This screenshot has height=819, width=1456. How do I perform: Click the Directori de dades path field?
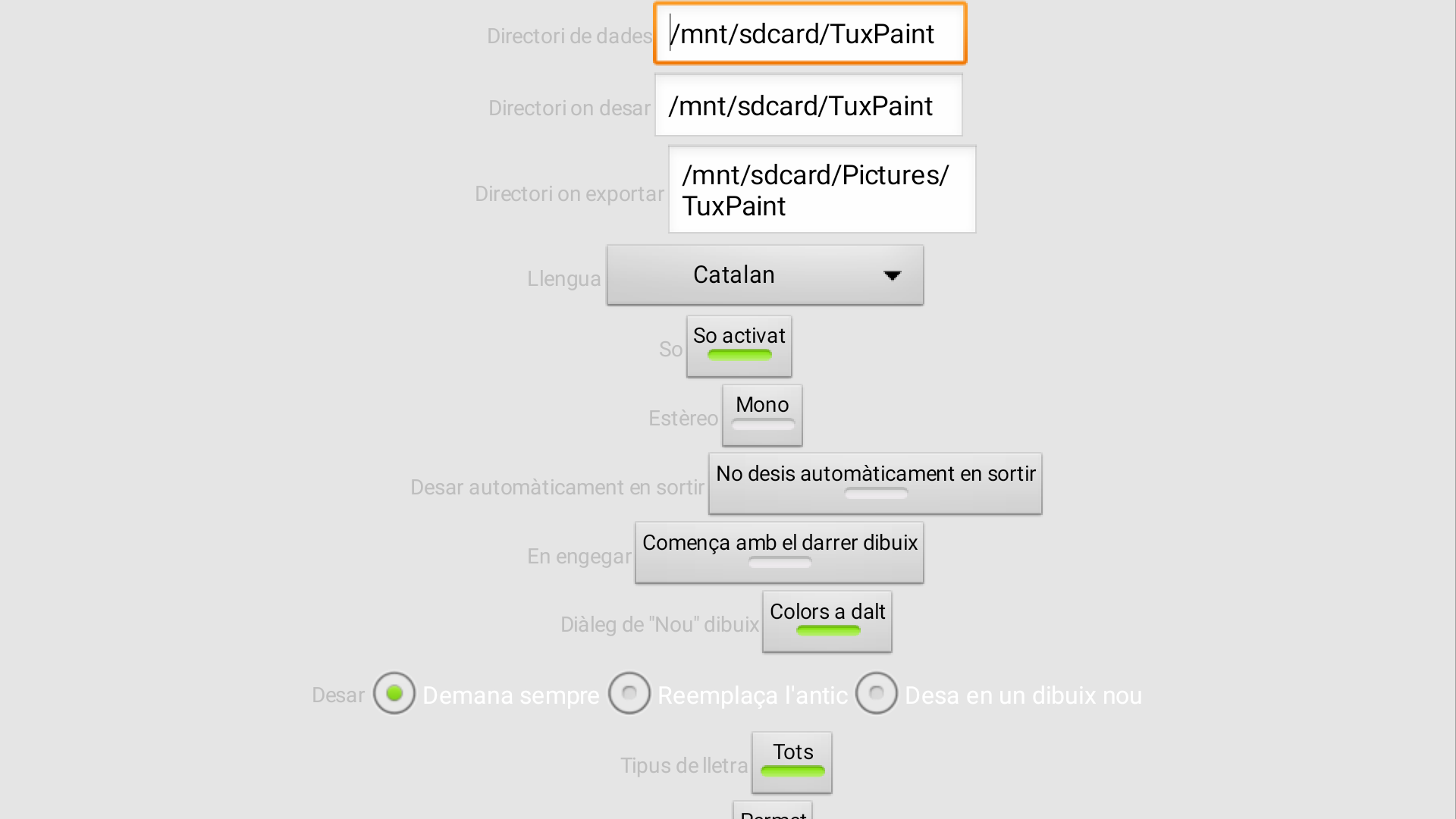[x=809, y=34]
